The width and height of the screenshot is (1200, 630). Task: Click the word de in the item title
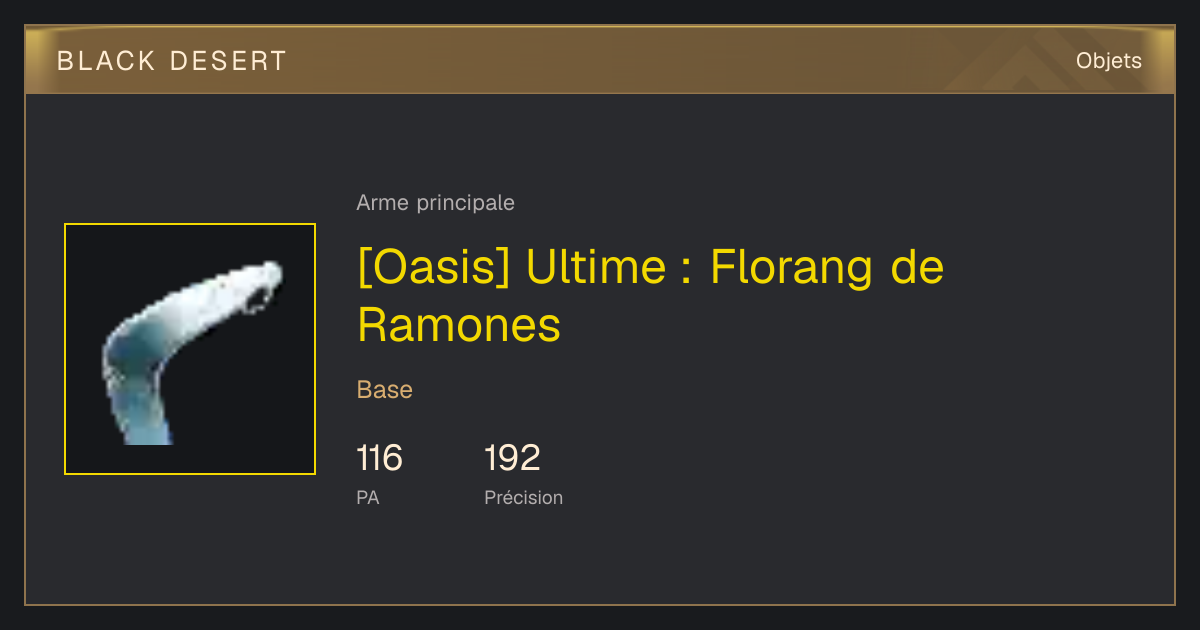[916, 268]
